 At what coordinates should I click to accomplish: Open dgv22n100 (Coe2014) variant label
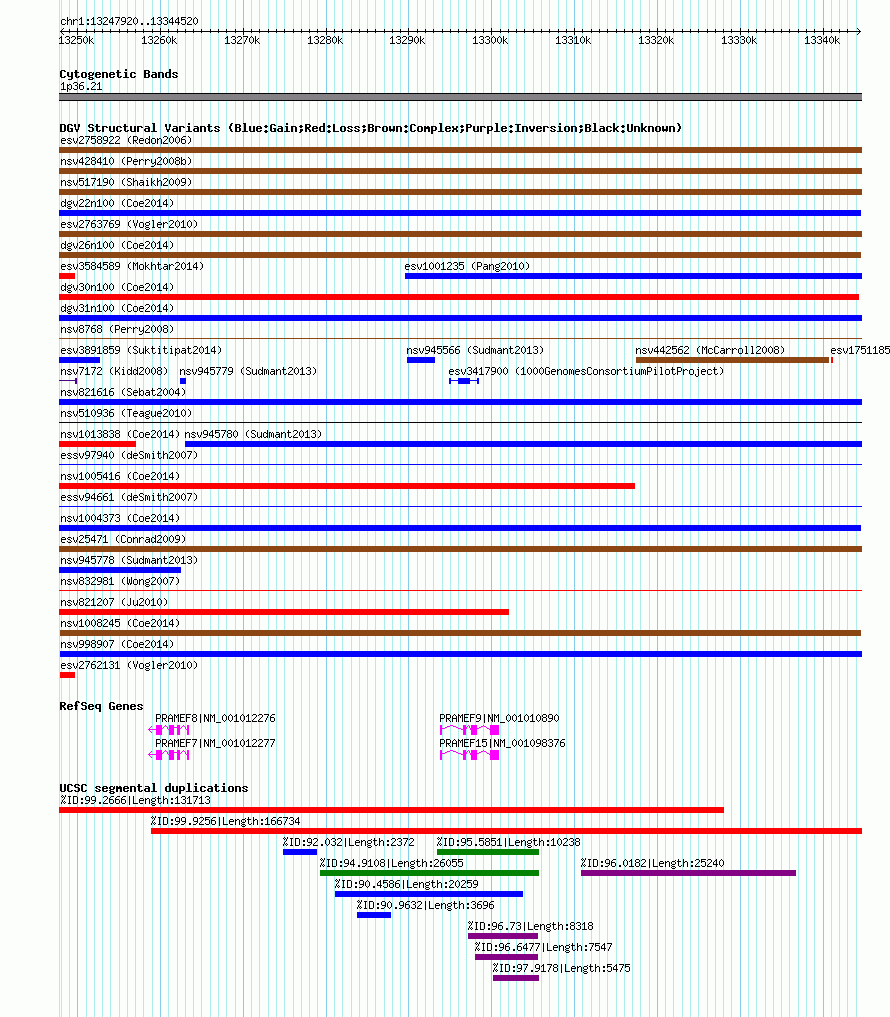pos(117,203)
